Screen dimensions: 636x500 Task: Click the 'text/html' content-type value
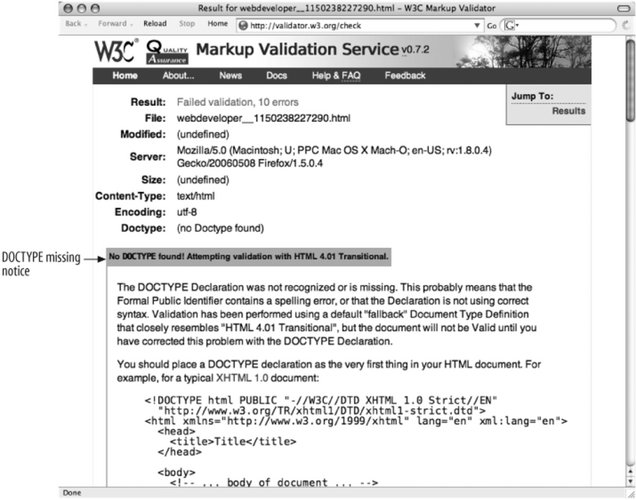click(x=196, y=196)
